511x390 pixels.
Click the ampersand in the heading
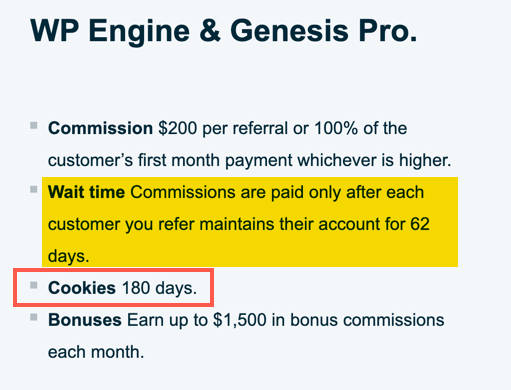[x=210, y=31]
